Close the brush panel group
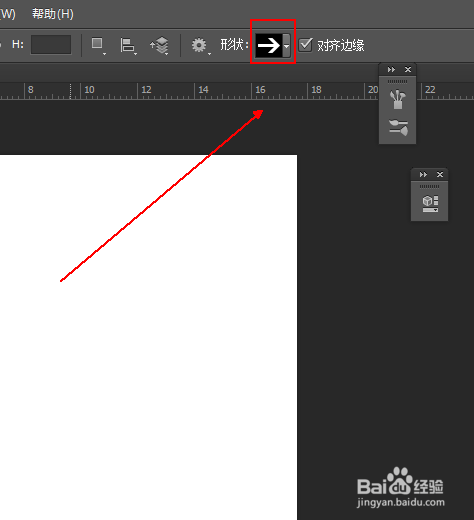 408,69
